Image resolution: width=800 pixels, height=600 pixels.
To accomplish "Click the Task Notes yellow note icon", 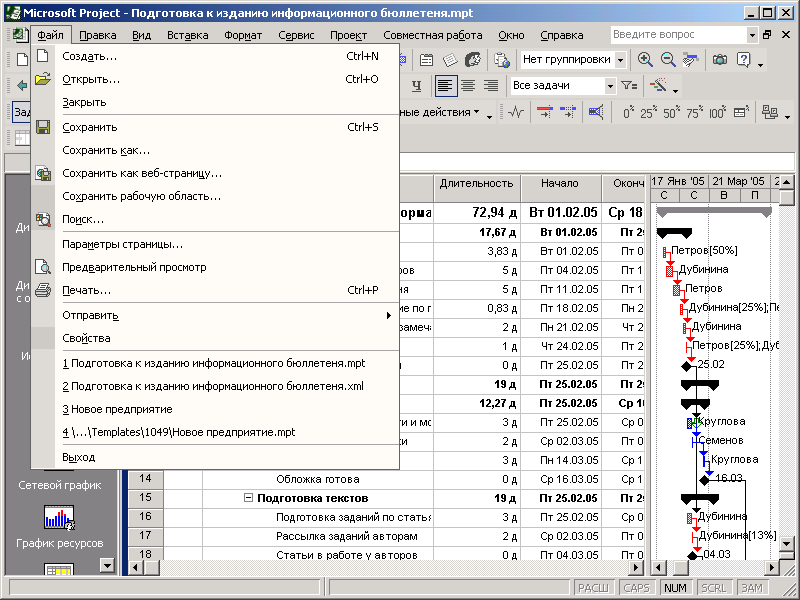I will pos(449,60).
